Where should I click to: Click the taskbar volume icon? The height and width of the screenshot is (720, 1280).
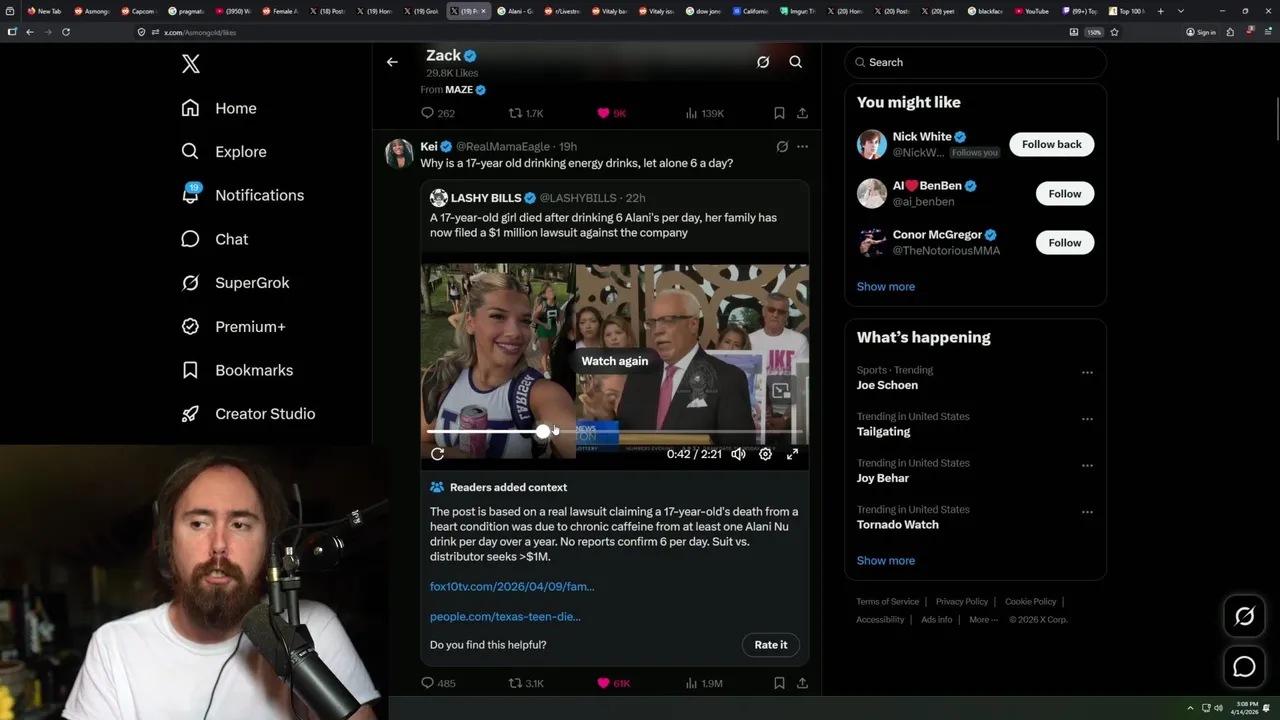point(1218,708)
